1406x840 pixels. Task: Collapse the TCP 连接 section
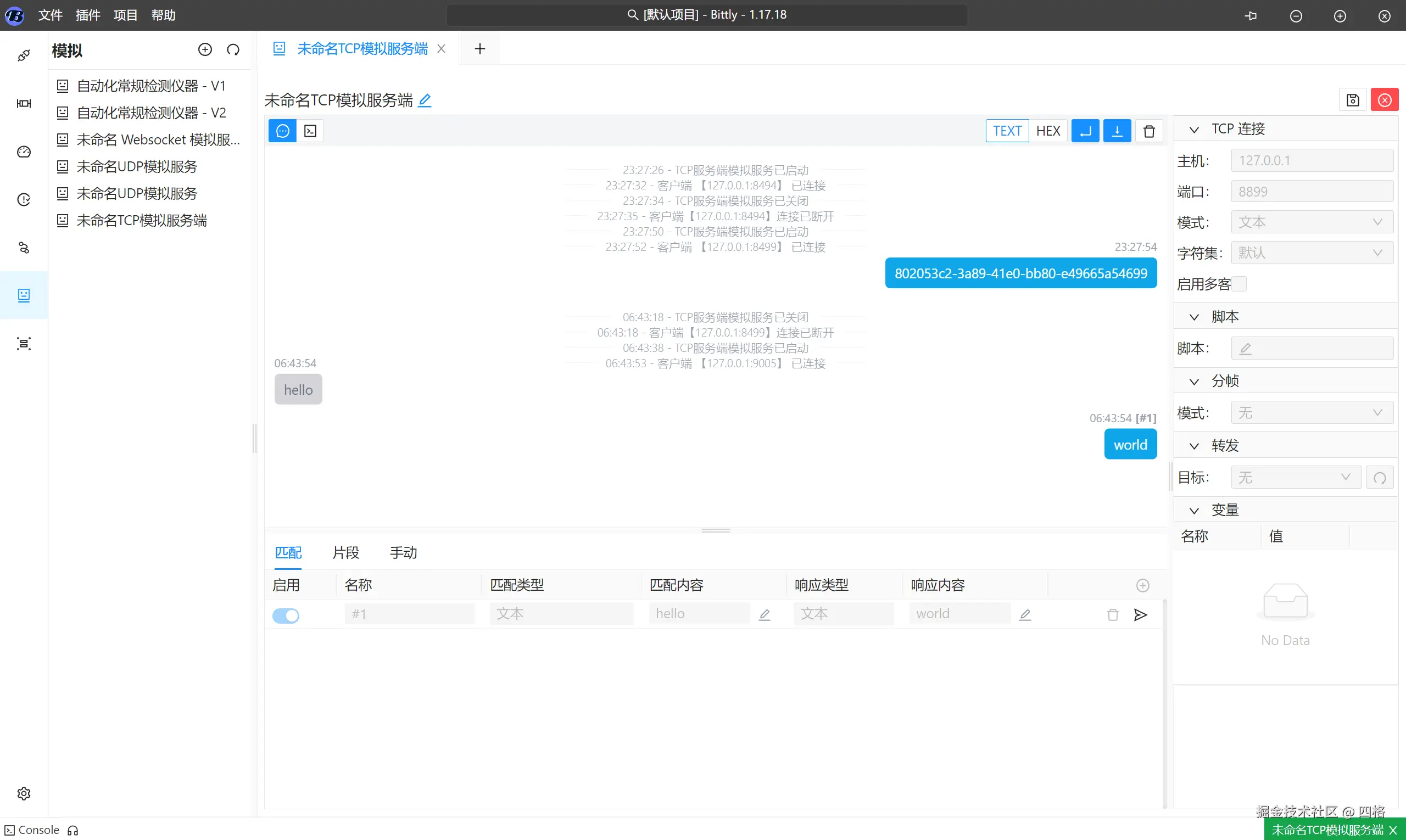(1193, 130)
